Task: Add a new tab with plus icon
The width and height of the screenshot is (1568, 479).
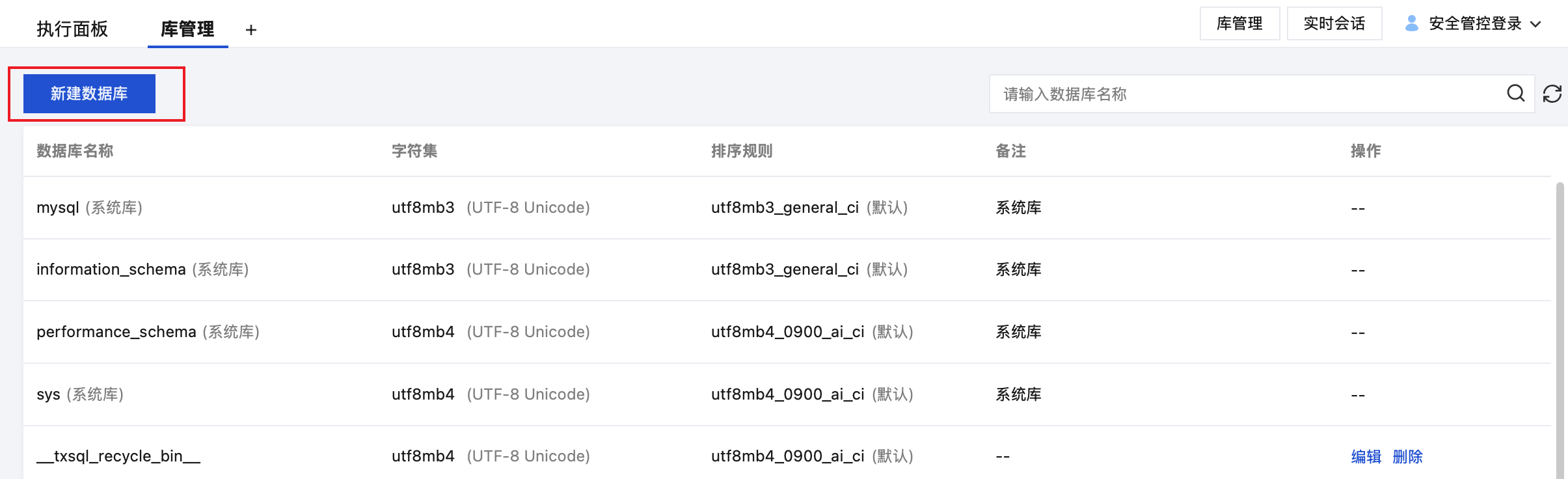Action: point(251,30)
